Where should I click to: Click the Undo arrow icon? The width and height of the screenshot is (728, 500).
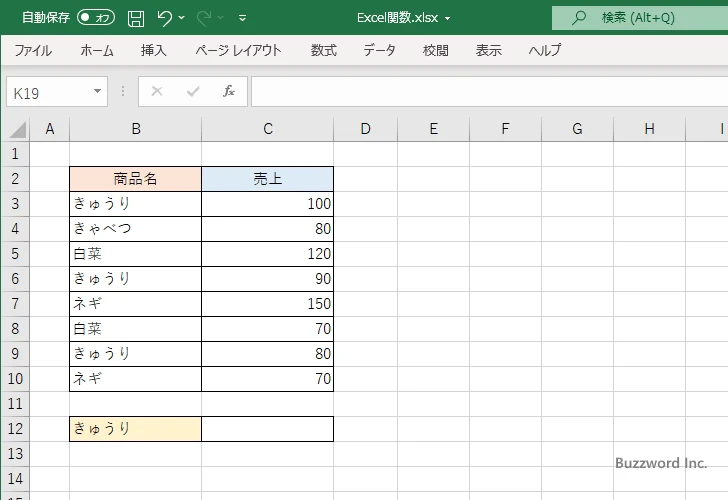[165, 18]
